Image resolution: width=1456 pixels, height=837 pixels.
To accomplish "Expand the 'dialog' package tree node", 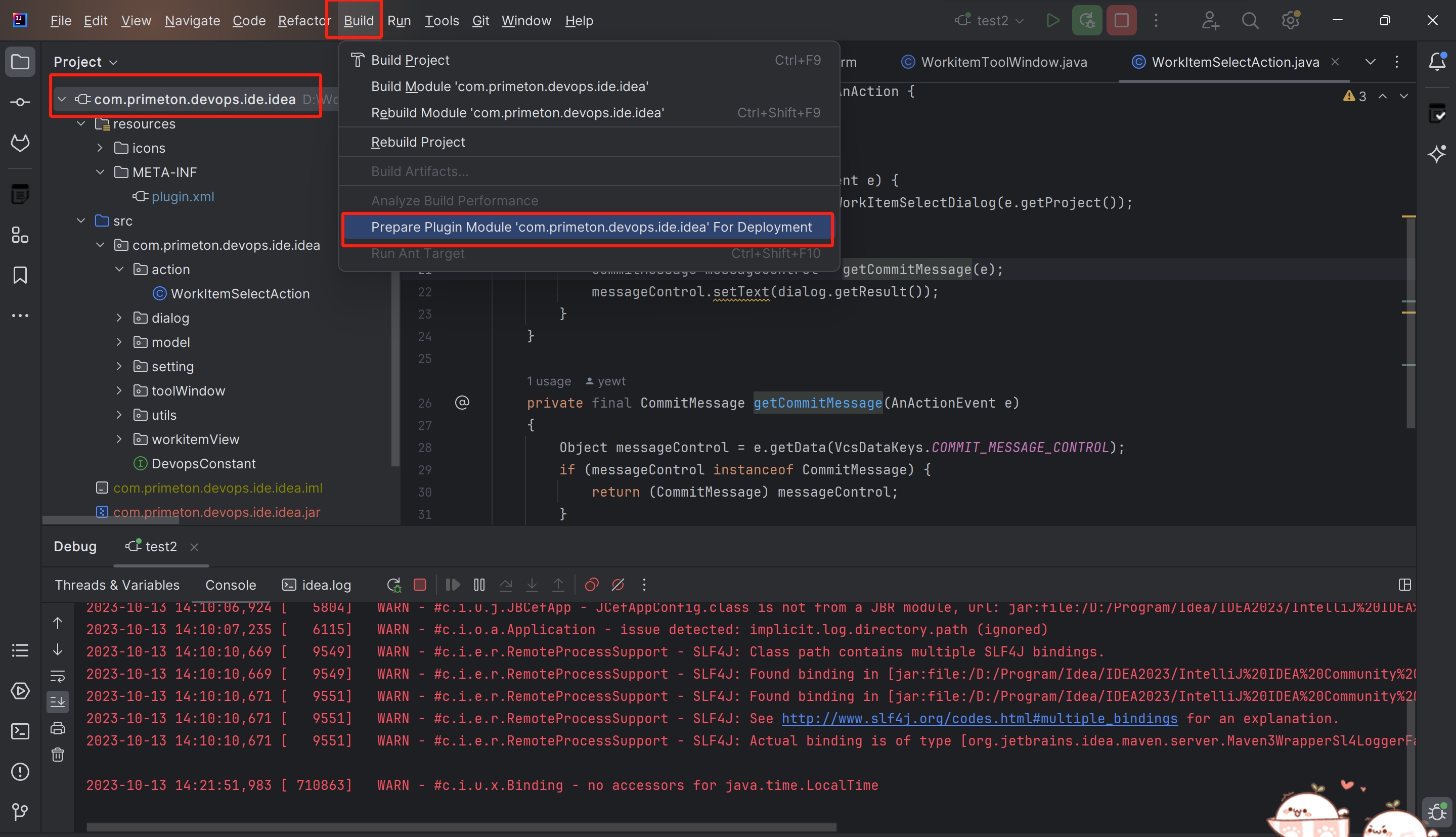I will (x=119, y=318).
